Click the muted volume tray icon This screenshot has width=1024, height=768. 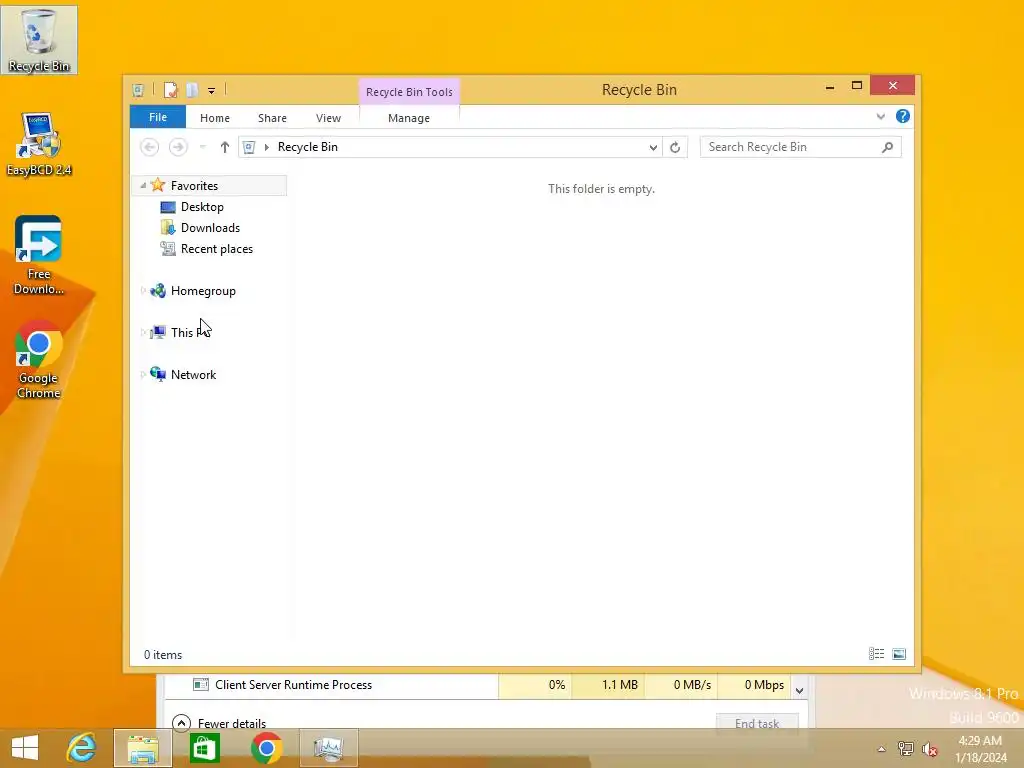coord(930,749)
